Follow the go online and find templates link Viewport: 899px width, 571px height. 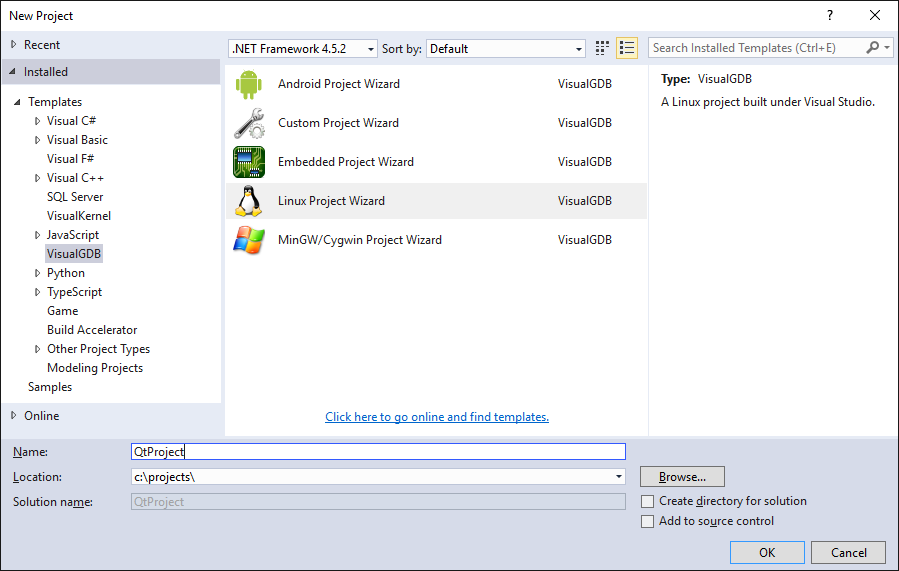(x=437, y=417)
